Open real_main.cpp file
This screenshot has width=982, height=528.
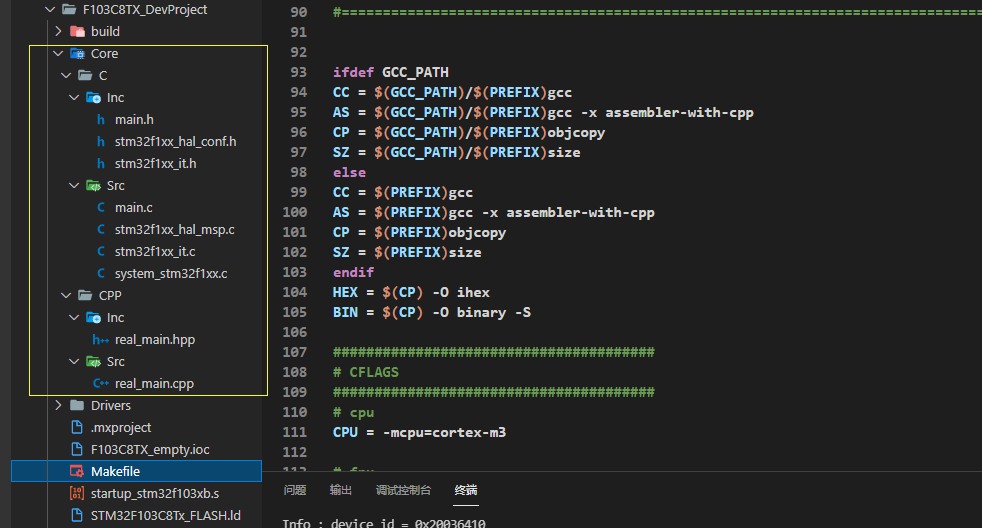[x=154, y=383]
